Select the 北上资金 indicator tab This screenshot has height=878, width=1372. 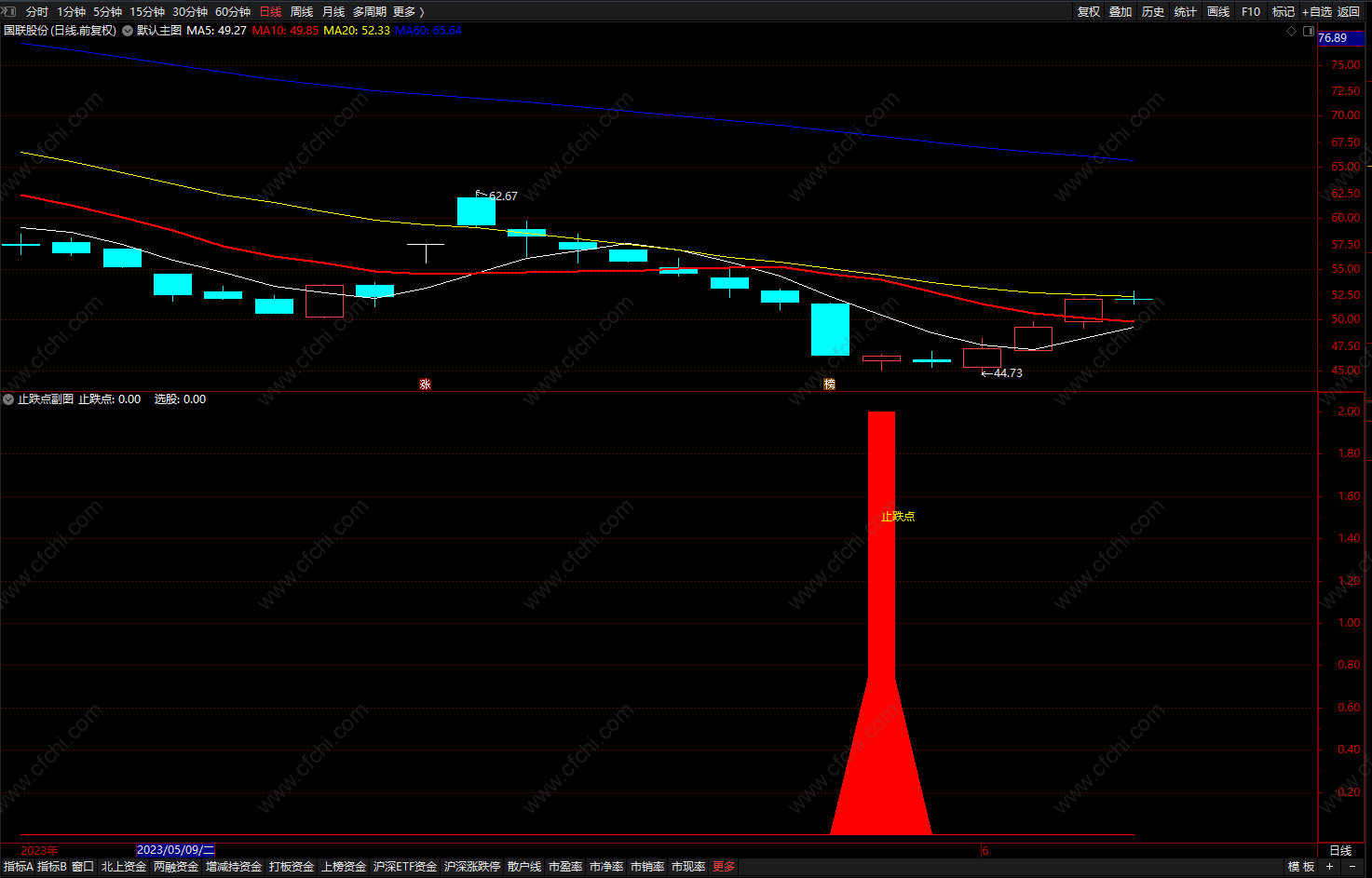pyautogui.click(x=124, y=867)
